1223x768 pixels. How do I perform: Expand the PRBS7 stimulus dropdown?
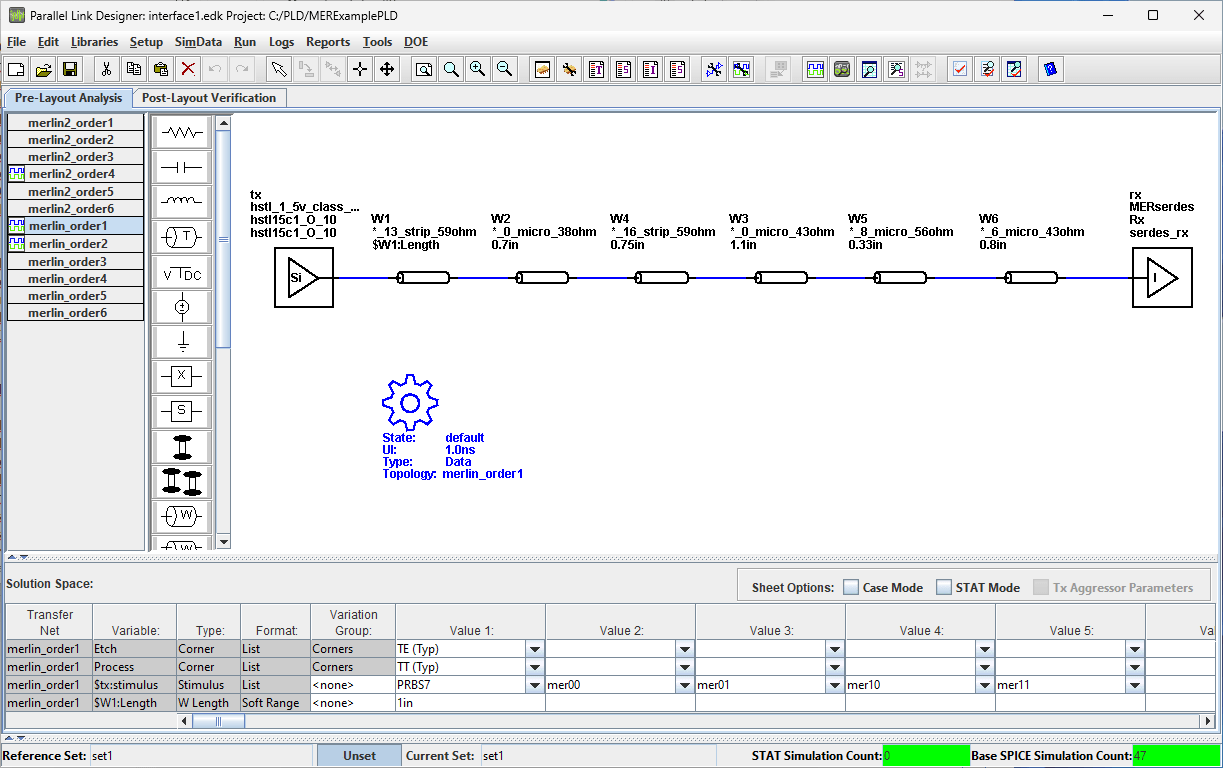pyautogui.click(x=535, y=685)
